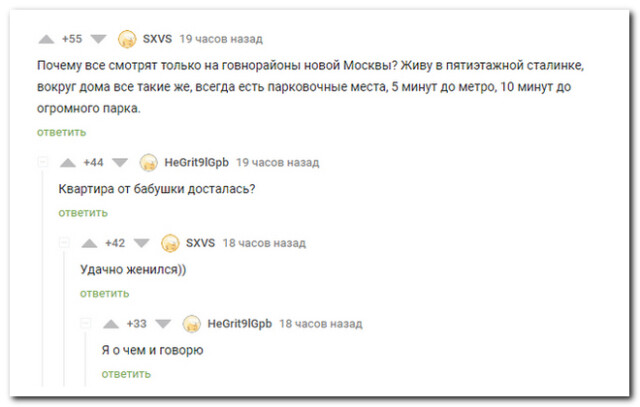640x407 pixels.
Task: Click 'ответить' under the top comment
Action: 62,132
